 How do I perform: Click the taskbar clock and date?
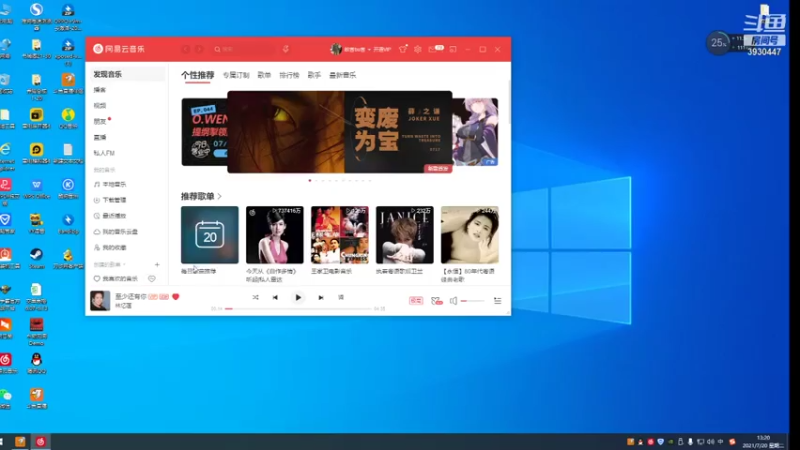click(x=763, y=442)
